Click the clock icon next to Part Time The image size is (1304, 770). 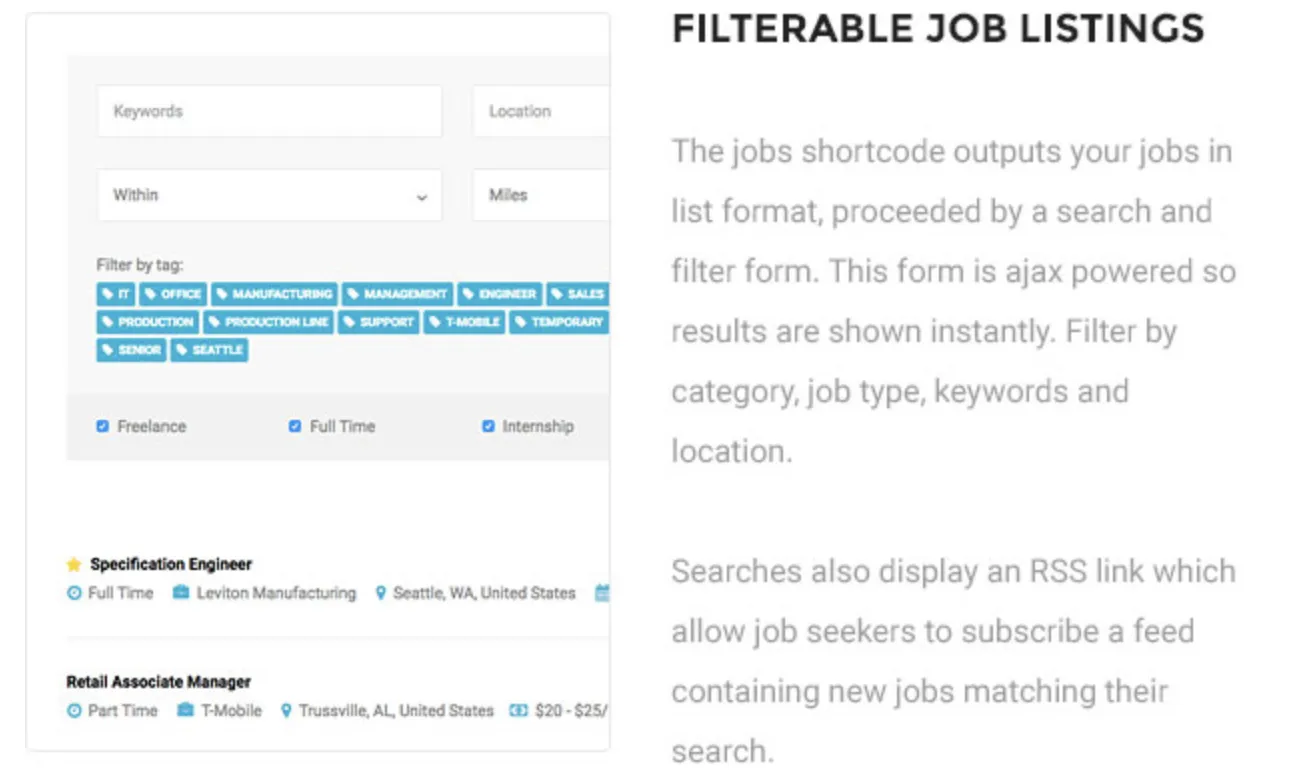[x=74, y=711]
